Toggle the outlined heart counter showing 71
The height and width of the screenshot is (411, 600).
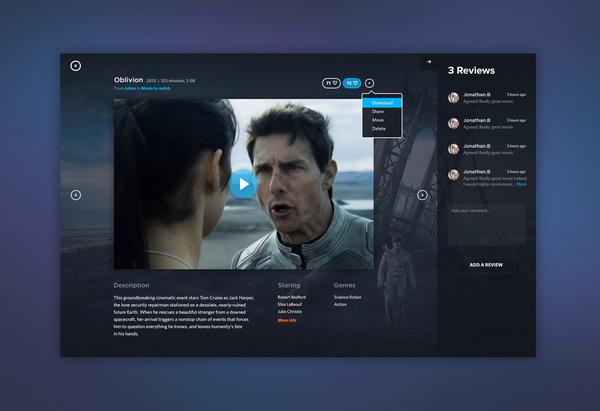pos(331,83)
